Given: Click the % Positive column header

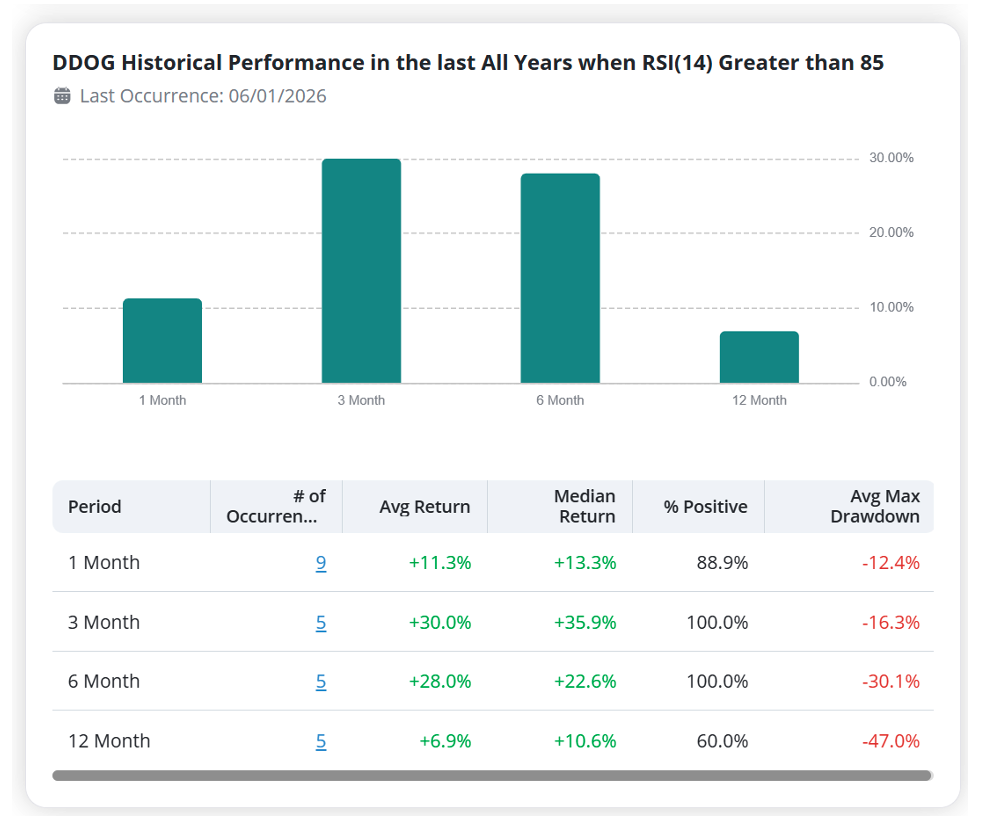Looking at the screenshot, I should point(698,507).
